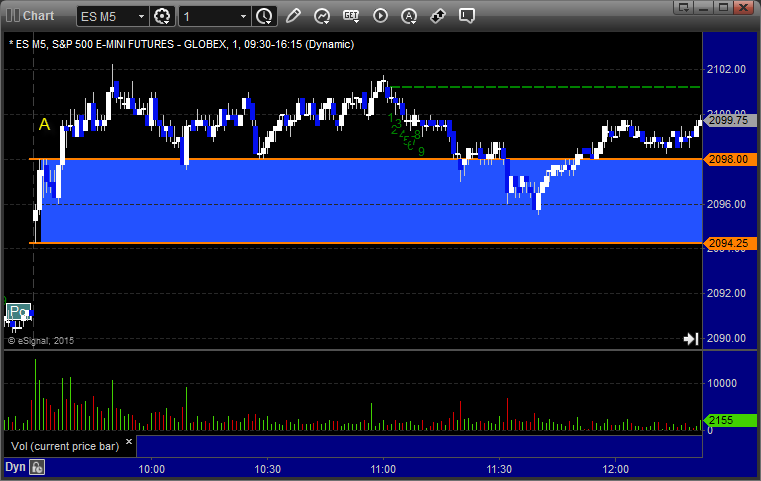This screenshot has height=481, width=761.
Task: Close the chart window with red X
Action: coord(743,7)
